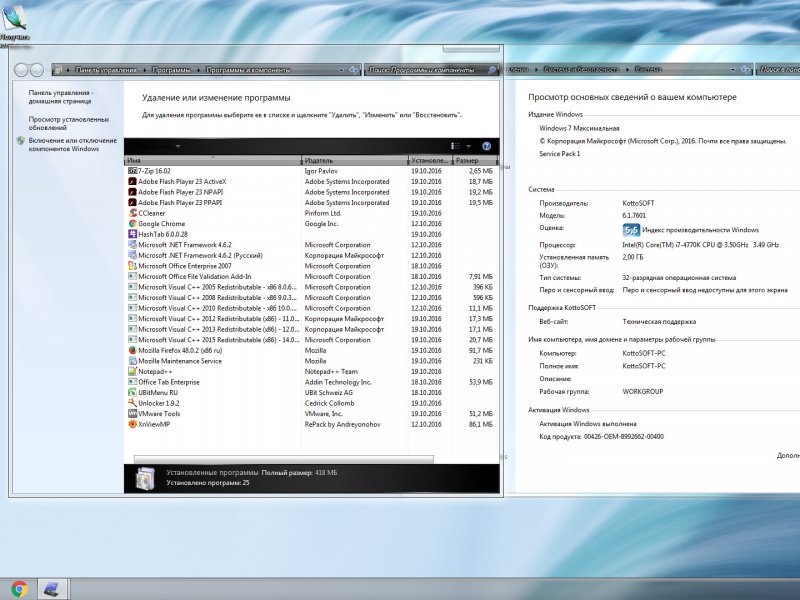Click the Microsoft Office Enterprise 2007 icon
This screenshot has height=600, width=800.
(133, 266)
